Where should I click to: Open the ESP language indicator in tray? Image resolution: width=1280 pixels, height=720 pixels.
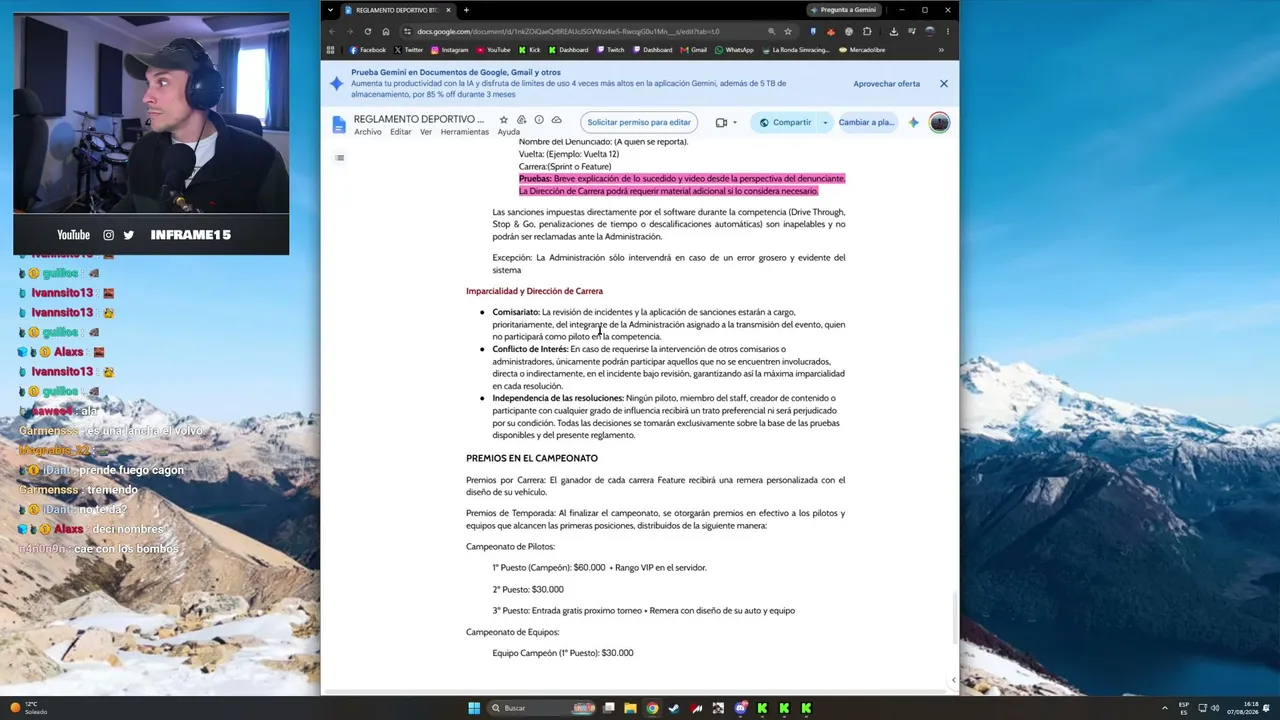1184,708
